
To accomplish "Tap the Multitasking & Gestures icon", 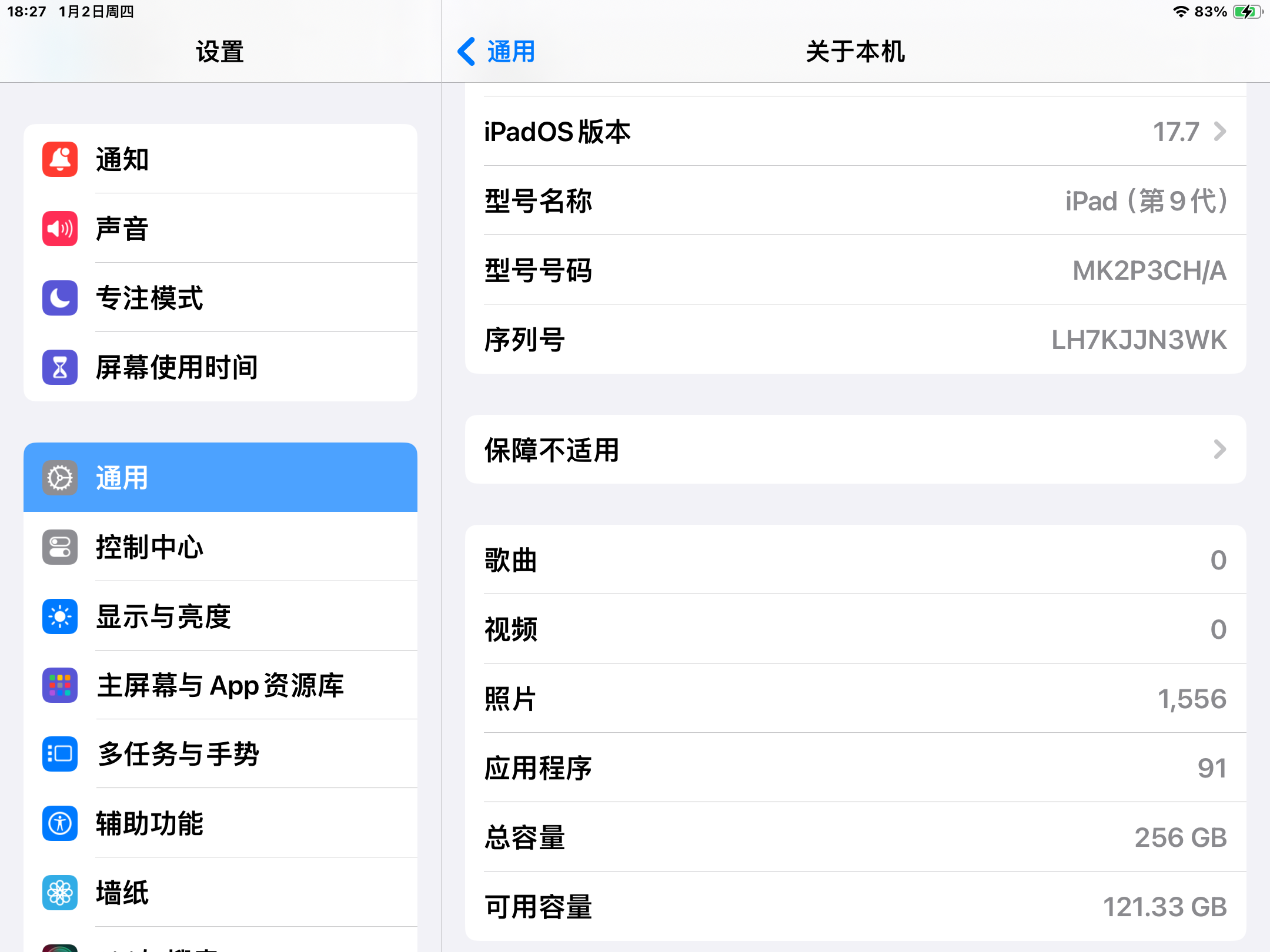I will [x=60, y=754].
